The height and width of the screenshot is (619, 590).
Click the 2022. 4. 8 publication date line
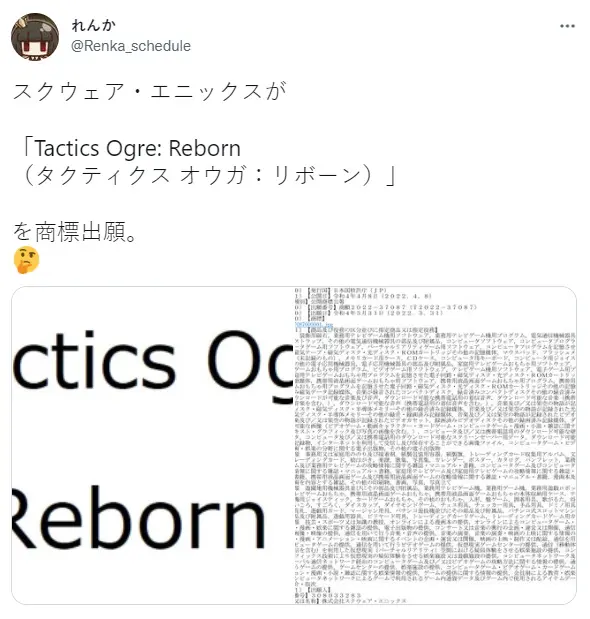[363, 296]
